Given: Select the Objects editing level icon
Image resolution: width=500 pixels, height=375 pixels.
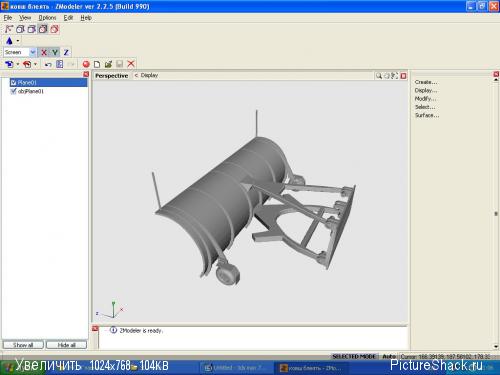Looking at the screenshot, I should tap(43, 29).
